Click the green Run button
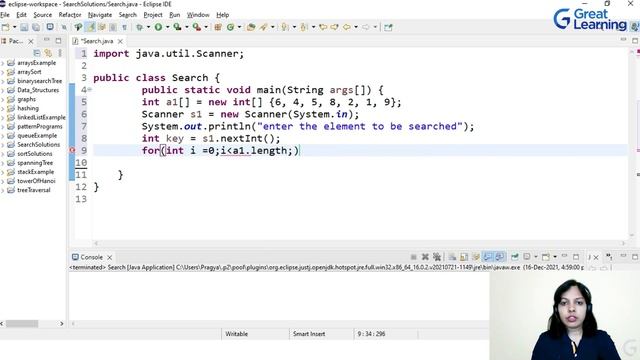The width and height of the screenshot is (640, 360). coord(158,27)
